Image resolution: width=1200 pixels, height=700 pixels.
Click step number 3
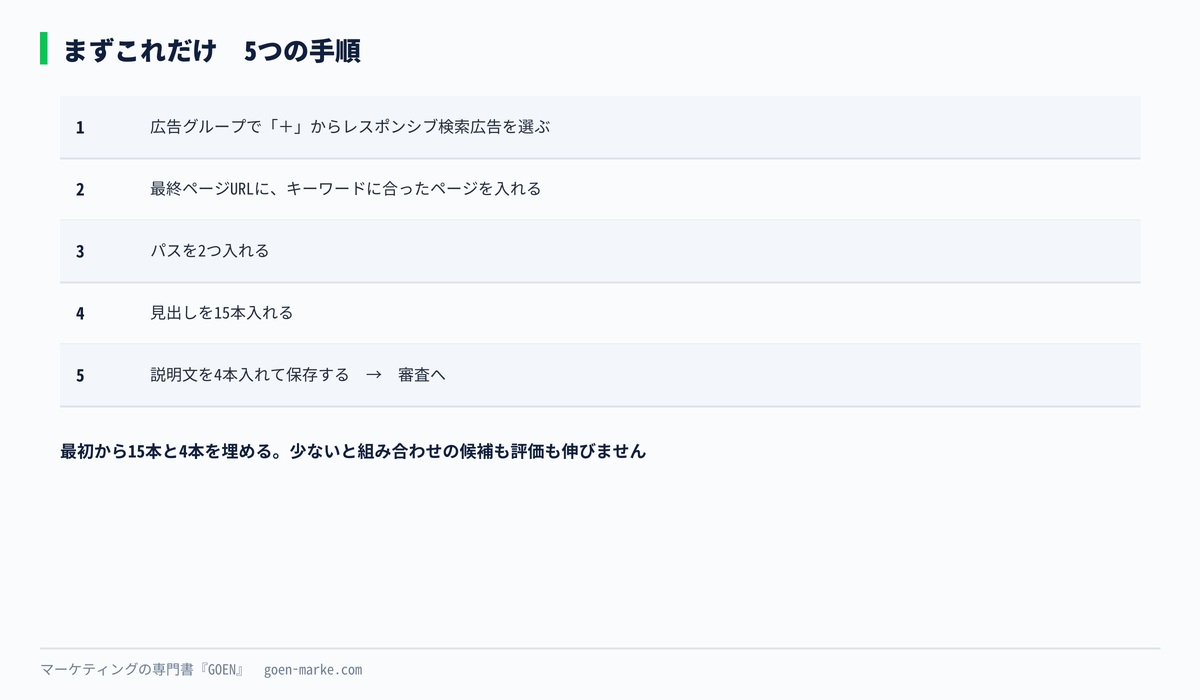tap(80, 252)
